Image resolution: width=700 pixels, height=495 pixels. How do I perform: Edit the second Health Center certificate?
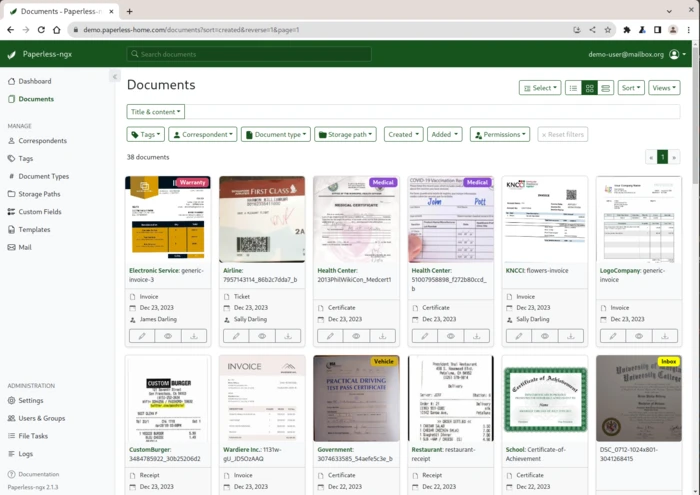click(424, 336)
